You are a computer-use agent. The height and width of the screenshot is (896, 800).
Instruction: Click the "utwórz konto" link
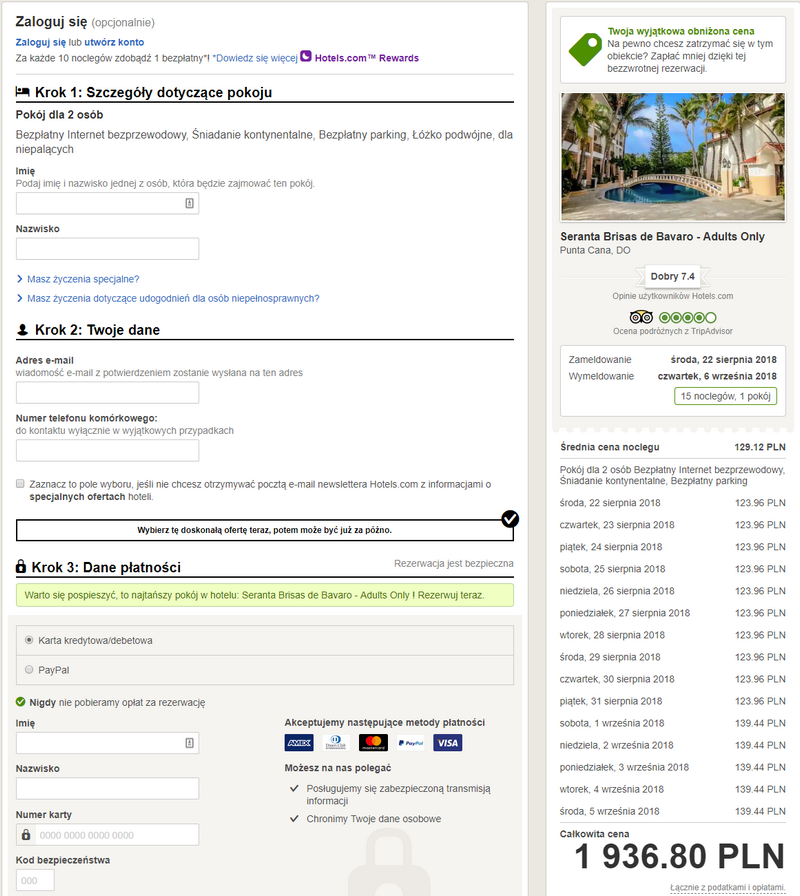pos(114,43)
